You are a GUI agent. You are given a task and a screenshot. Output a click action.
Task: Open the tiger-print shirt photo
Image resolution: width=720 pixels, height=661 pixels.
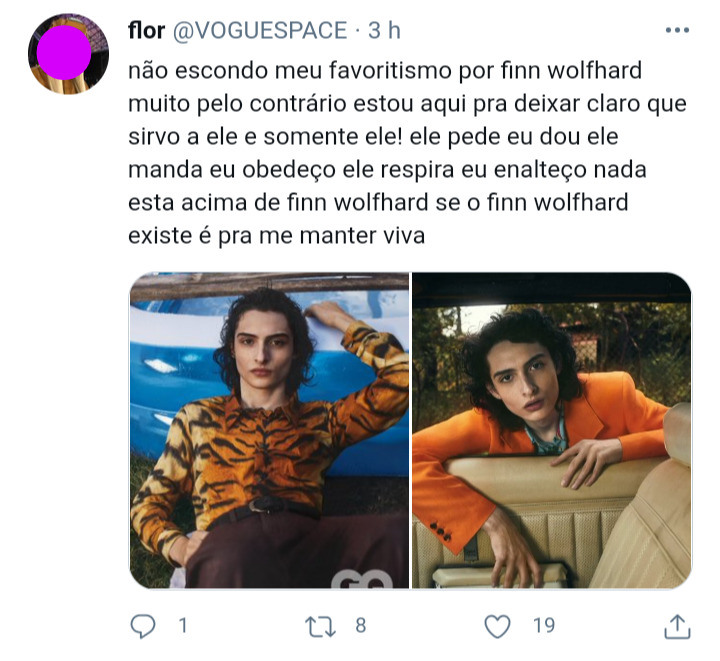(270, 430)
